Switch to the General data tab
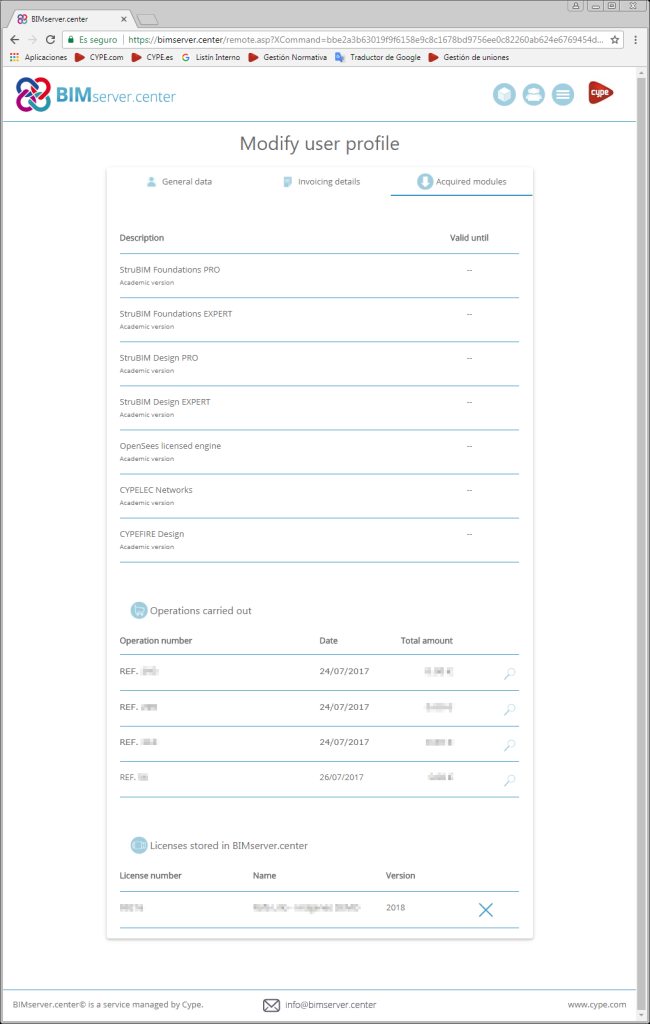This screenshot has width=650, height=1024. [x=179, y=182]
